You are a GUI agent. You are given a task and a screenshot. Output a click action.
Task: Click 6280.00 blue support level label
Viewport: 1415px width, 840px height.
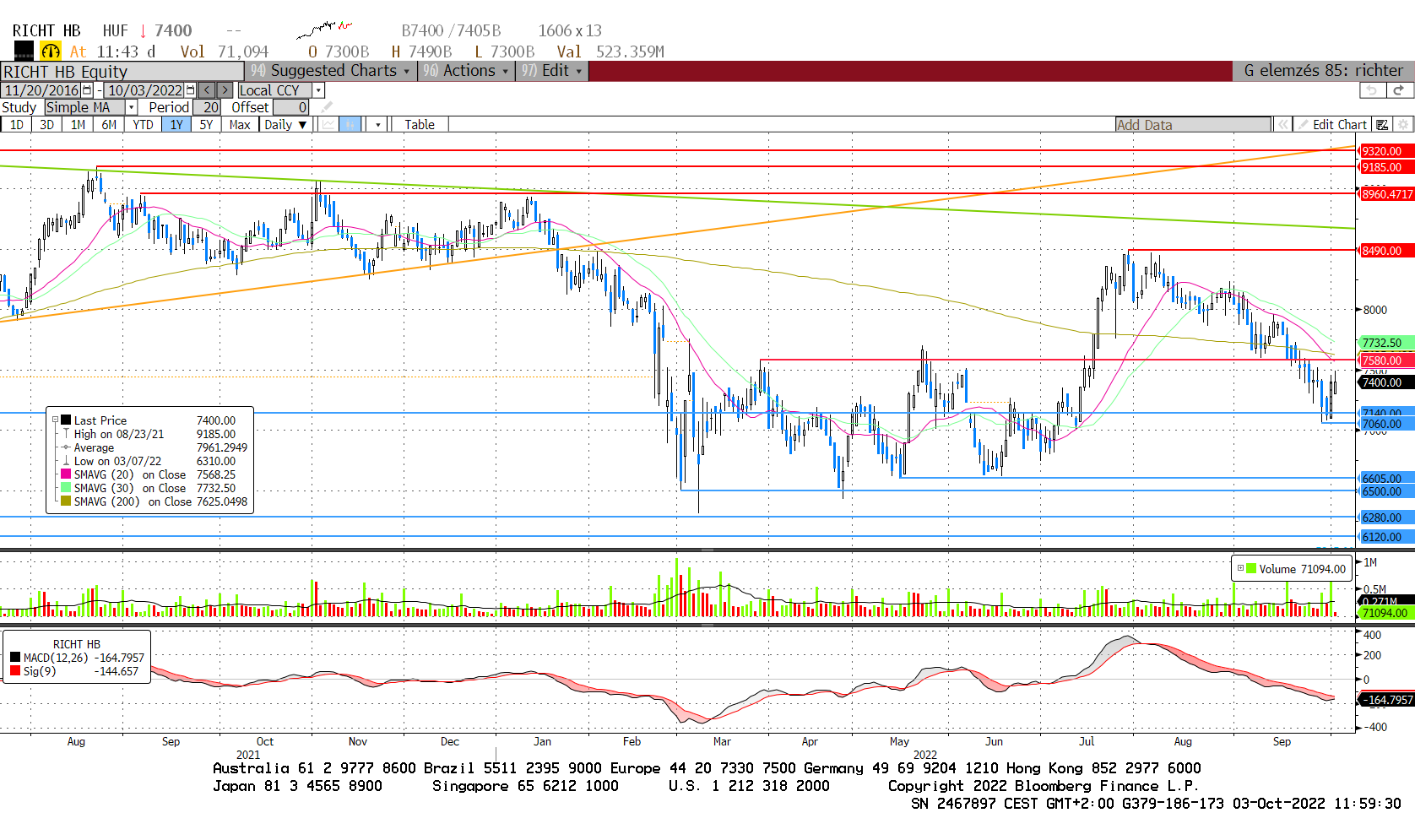tap(1385, 518)
